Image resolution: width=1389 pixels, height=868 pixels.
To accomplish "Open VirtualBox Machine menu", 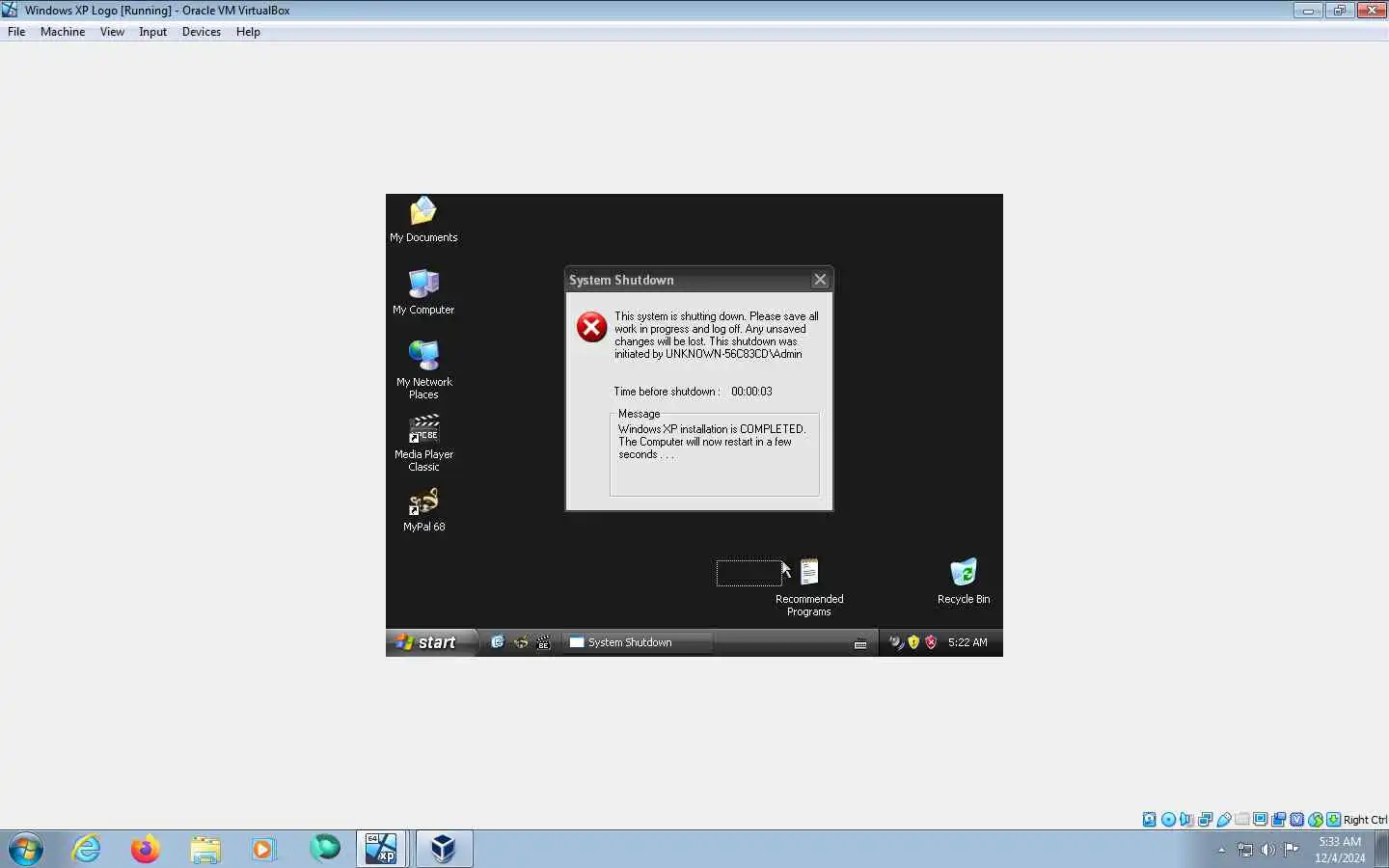I will pos(63,32).
